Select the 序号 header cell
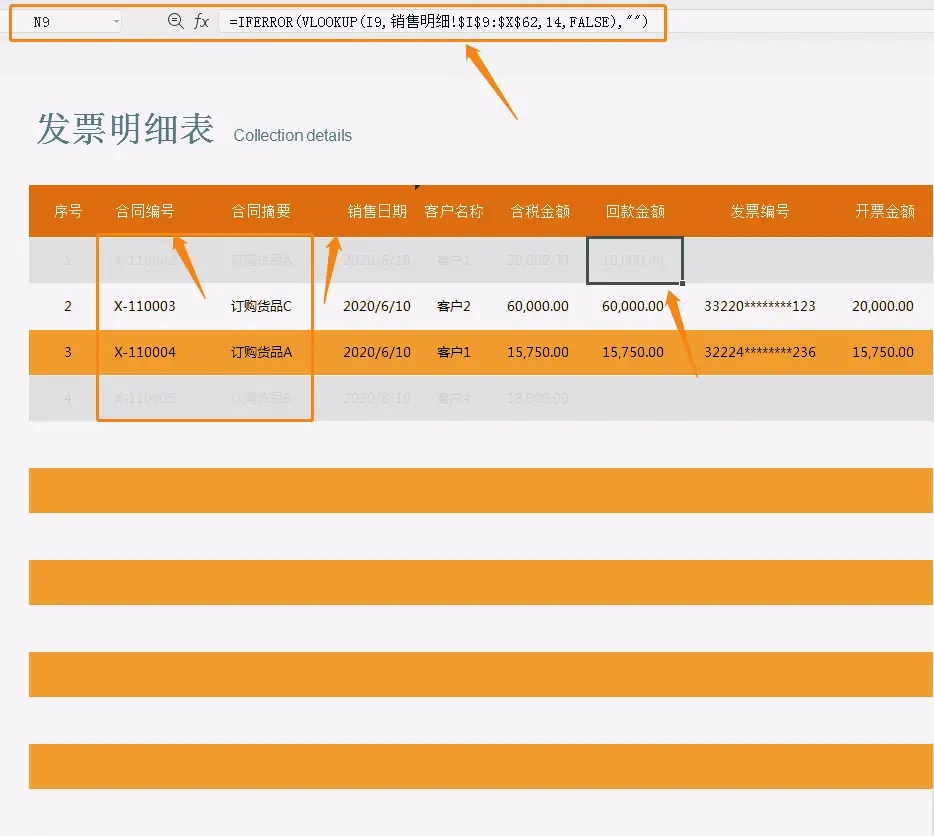The height and width of the screenshot is (836, 934). 66,211
